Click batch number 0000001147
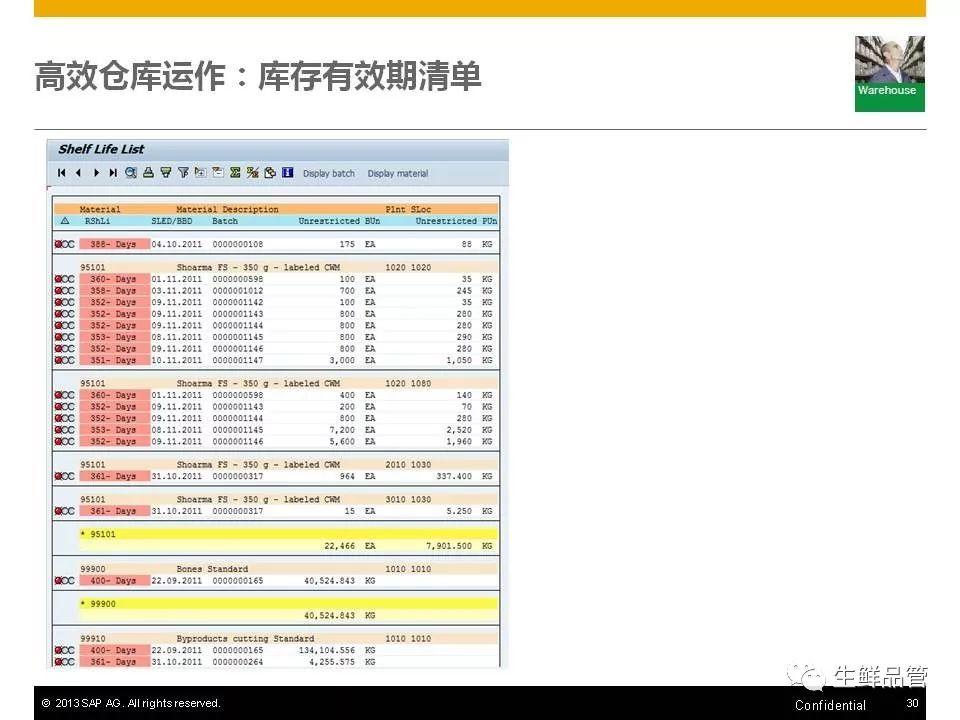This screenshot has height=720, width=960. 237,360
